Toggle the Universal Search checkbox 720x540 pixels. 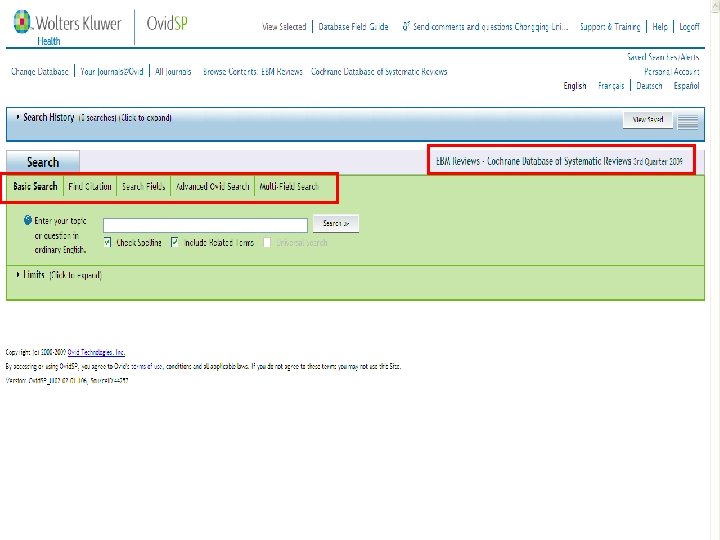click(x=267, y=242)
